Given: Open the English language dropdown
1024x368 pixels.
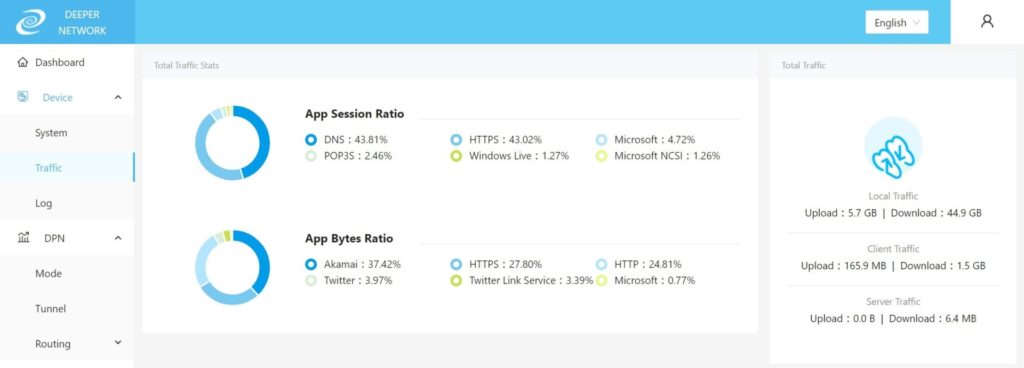Looking at the screenshot, I should point(897,22).
